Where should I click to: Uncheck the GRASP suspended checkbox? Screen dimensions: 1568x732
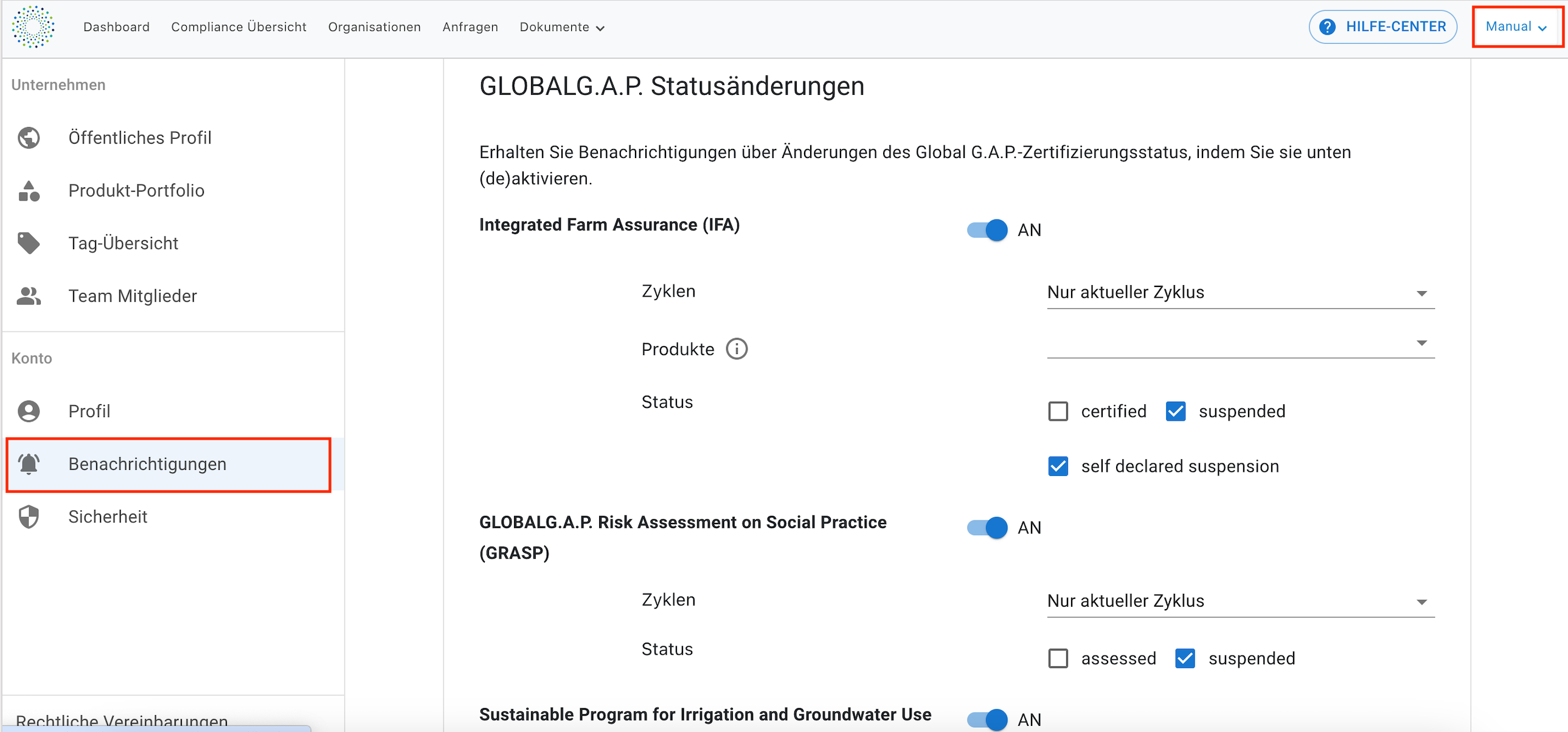click(x=1185, y=659)
